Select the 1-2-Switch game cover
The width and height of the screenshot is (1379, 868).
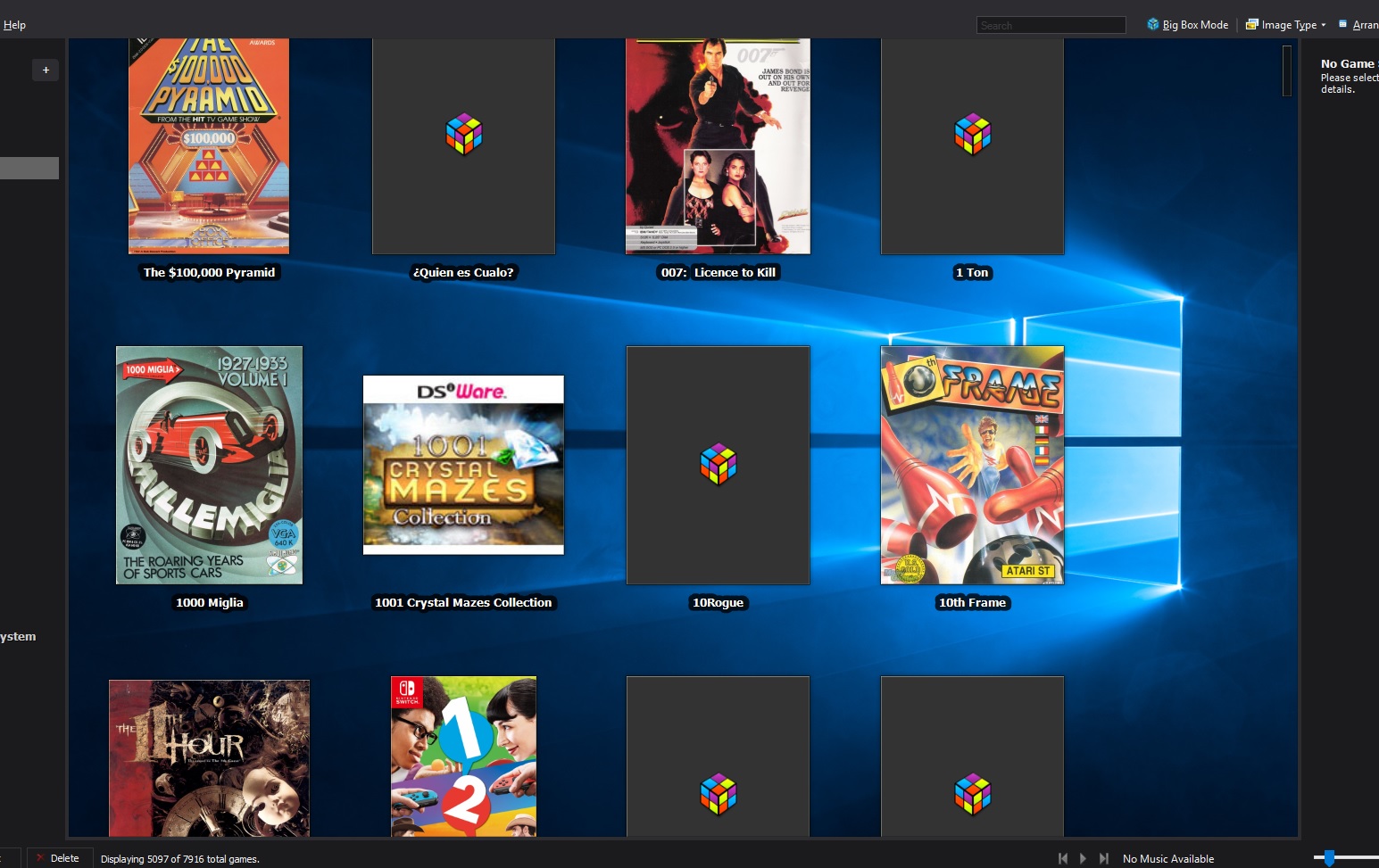(x=463, y=756)
